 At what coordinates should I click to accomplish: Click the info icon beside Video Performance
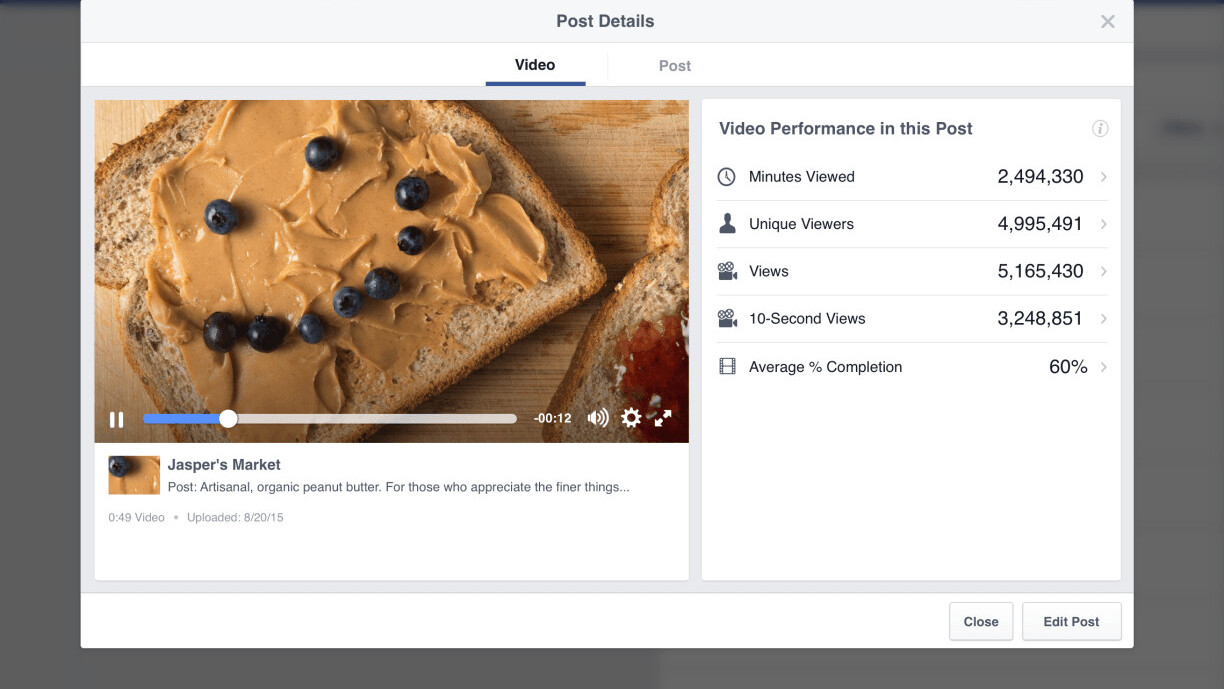(x=1100, y=129)
